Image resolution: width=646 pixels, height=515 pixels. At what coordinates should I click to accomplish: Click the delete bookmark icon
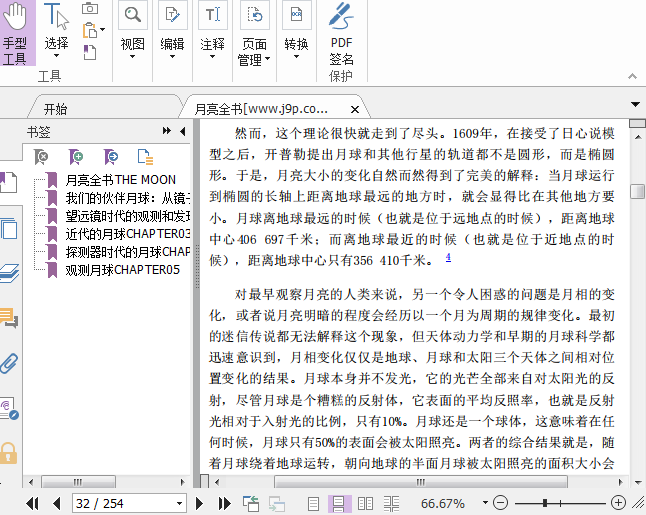tap(41, 157)
